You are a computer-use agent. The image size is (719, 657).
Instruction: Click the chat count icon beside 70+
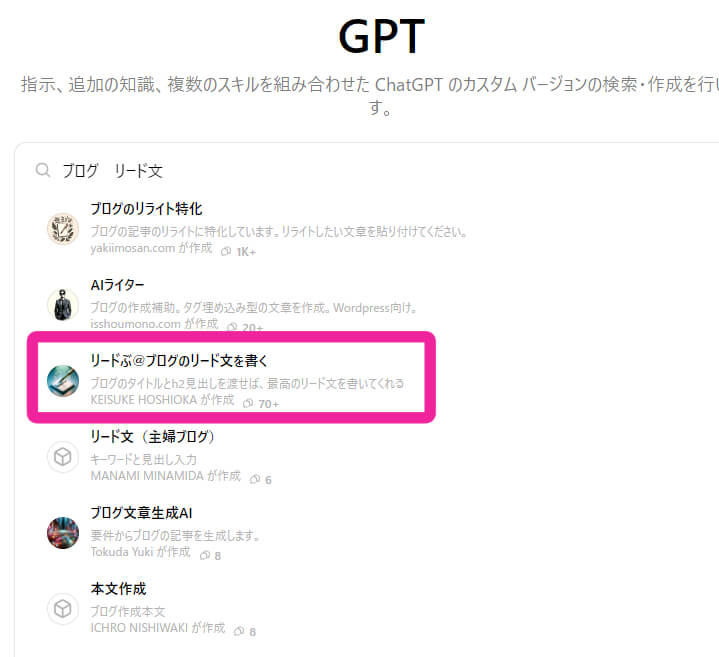tap(248, 403)
